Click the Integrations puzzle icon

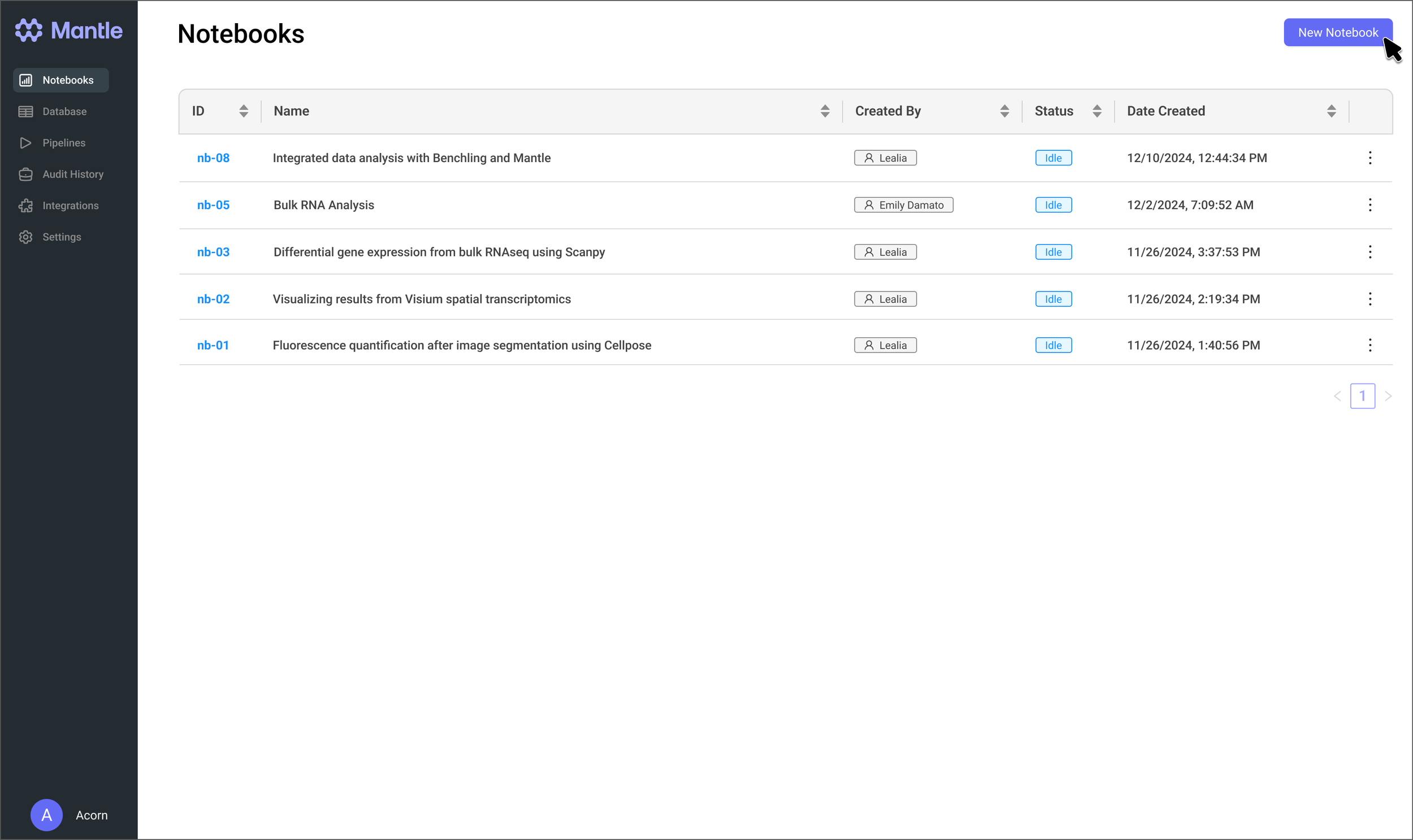click(25, 206)
